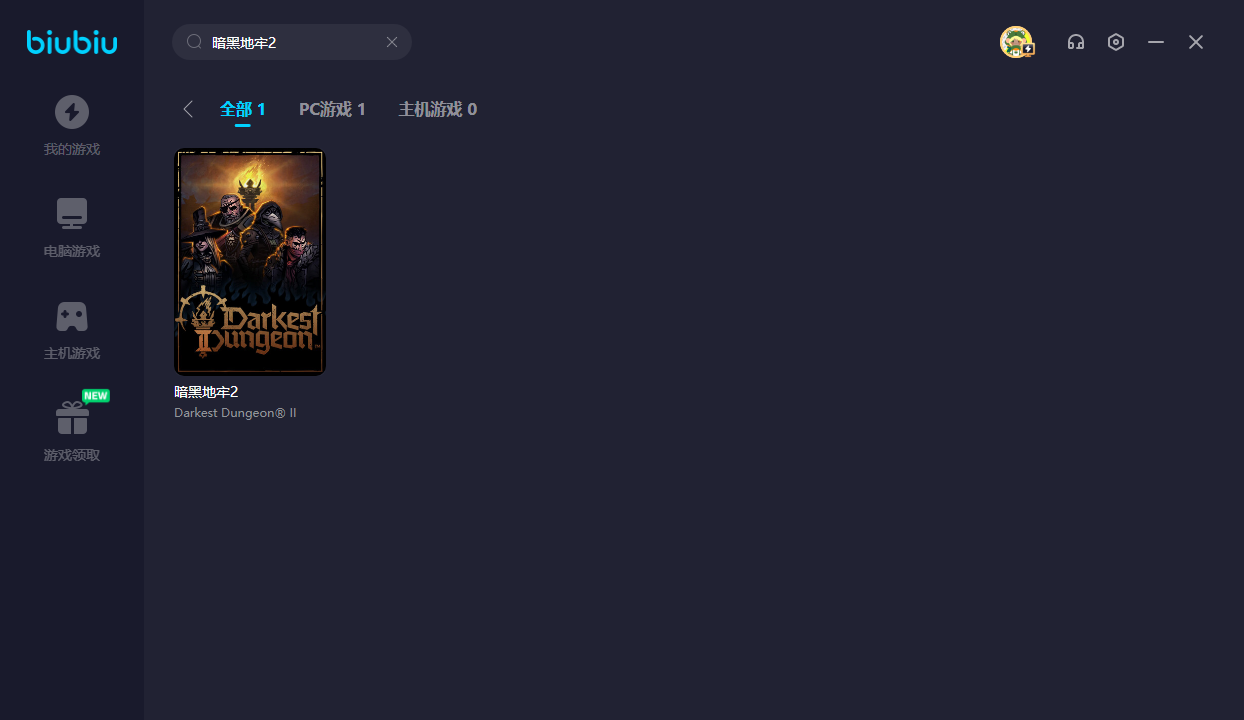Click the Darkest Dungeon® II subtitle

click(x=235, y=413)
